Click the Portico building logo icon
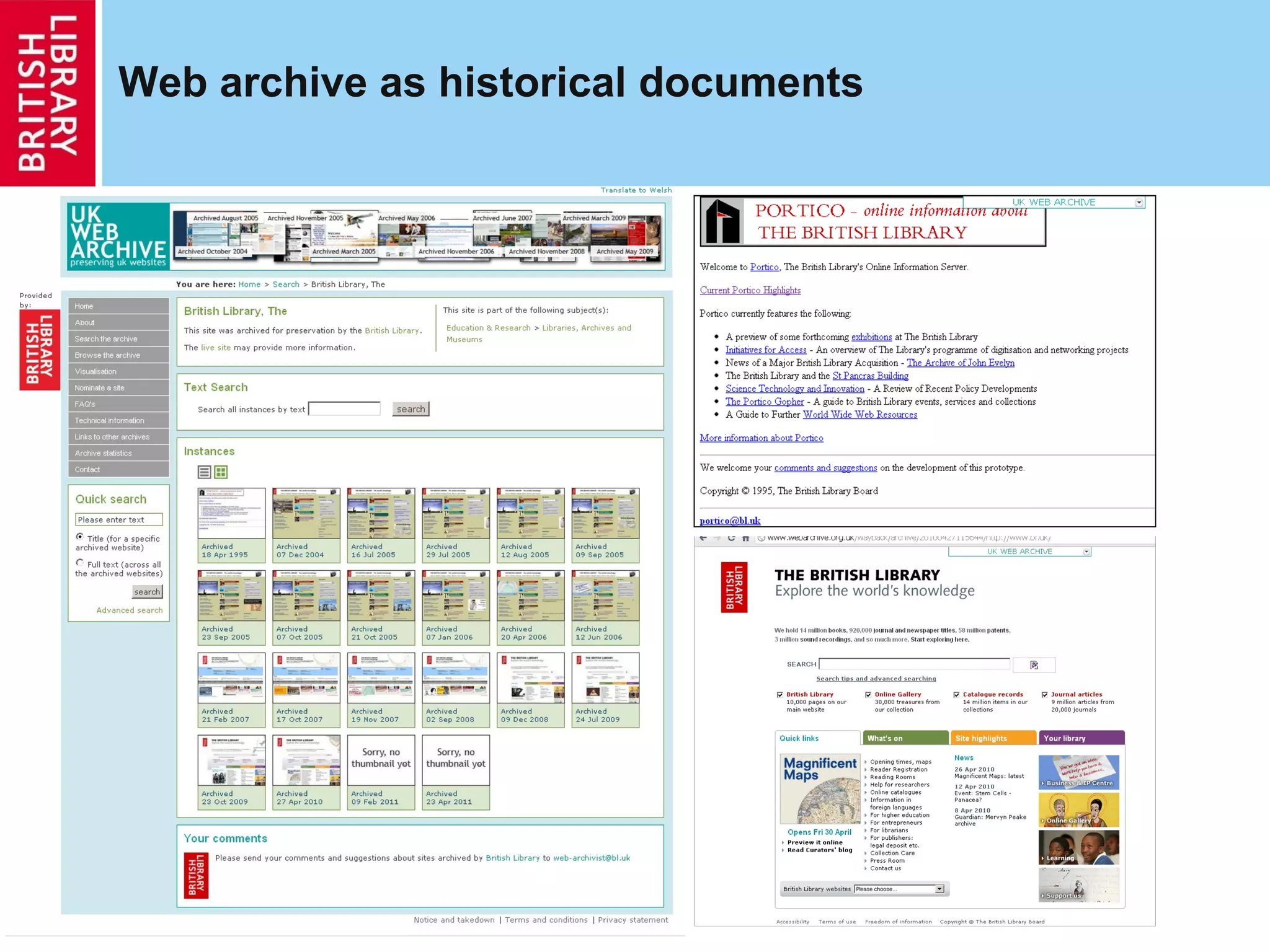The height and width of the screenshot is (952, 1270). [724, 221]
